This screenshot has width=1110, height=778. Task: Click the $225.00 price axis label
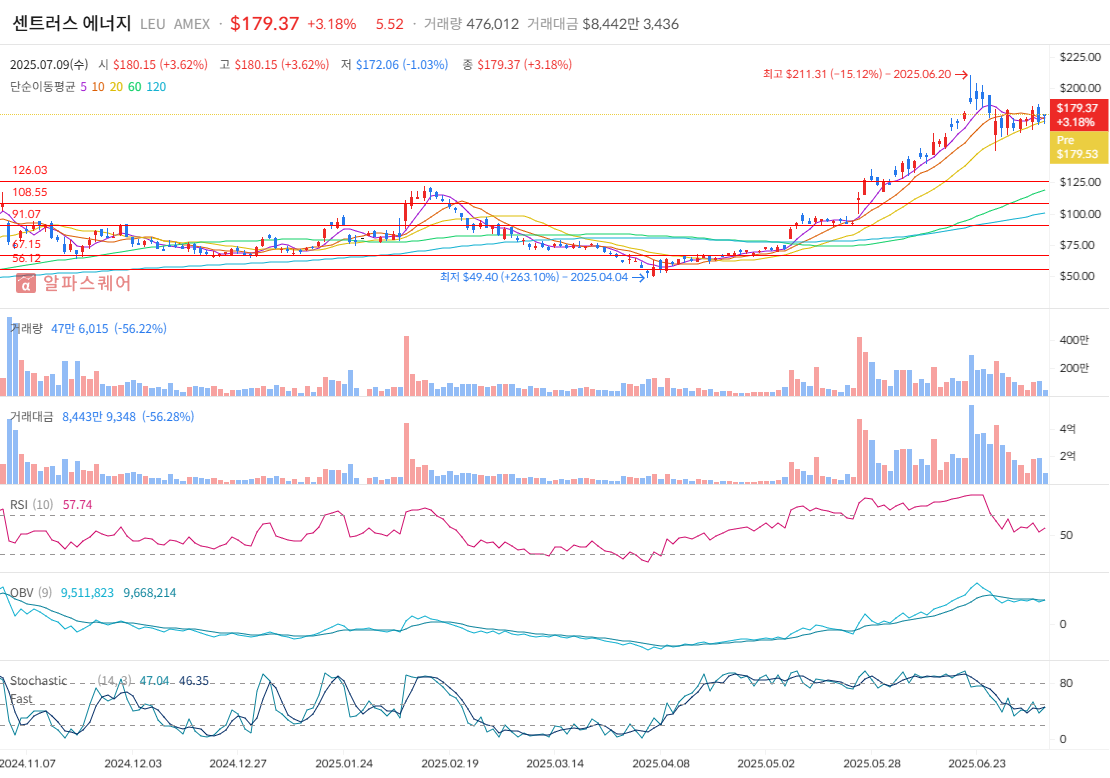coord(1080,57)
